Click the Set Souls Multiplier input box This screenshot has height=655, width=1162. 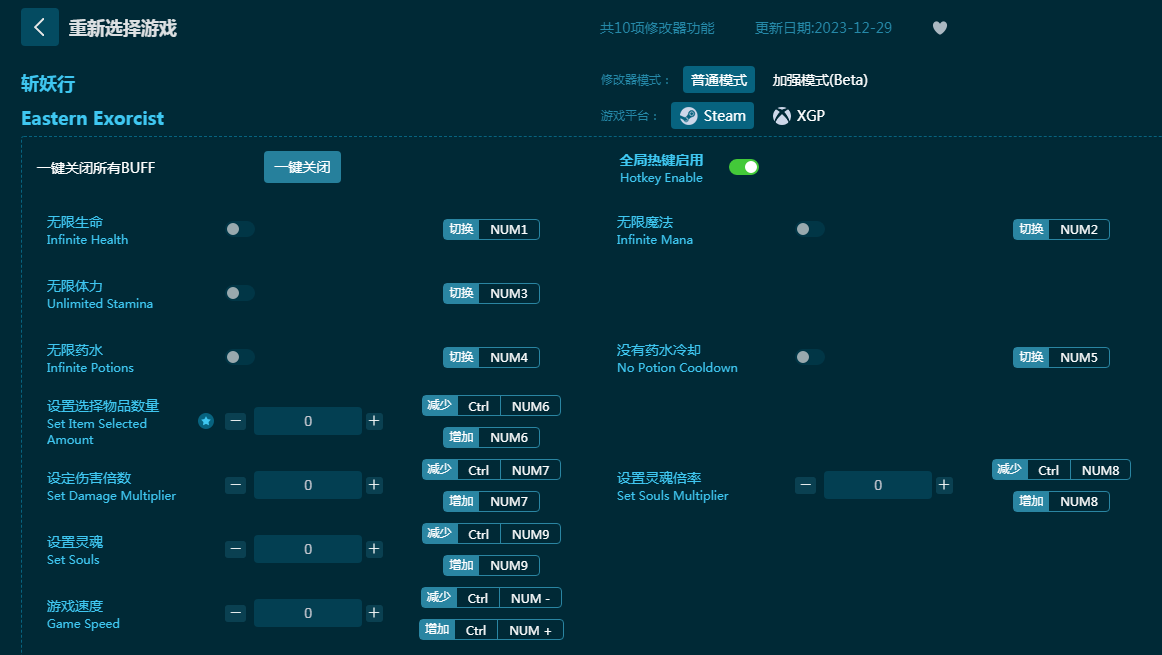[877, 485]
